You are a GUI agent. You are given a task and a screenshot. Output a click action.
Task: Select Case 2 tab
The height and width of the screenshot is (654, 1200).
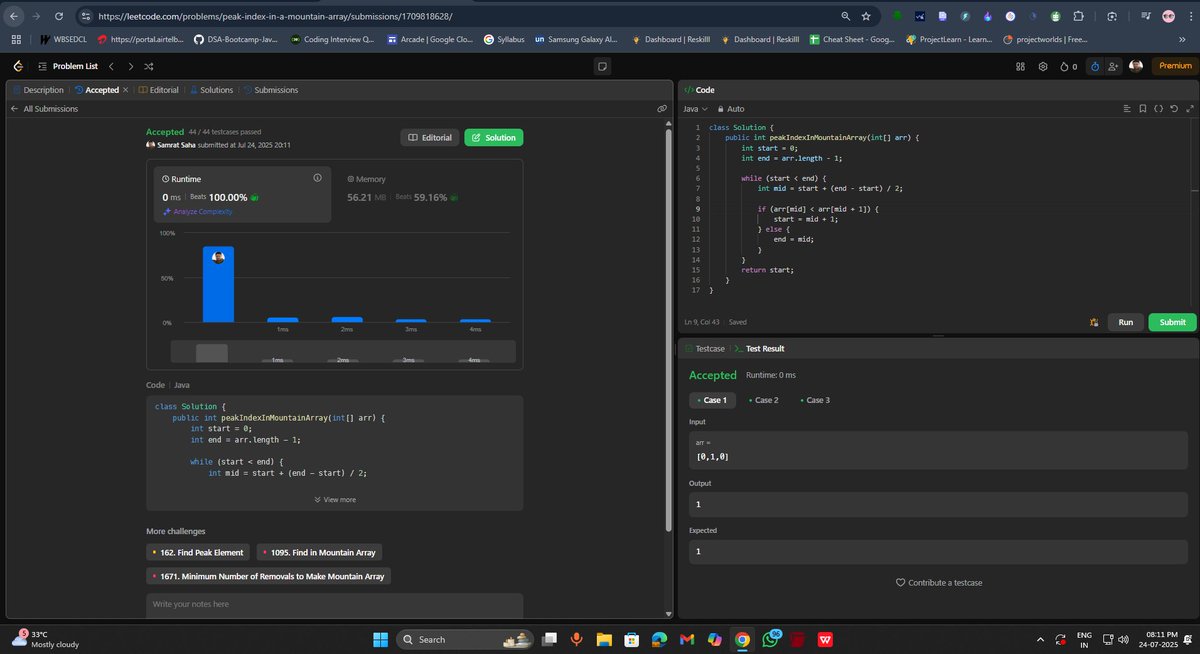(x=763, y=400)
